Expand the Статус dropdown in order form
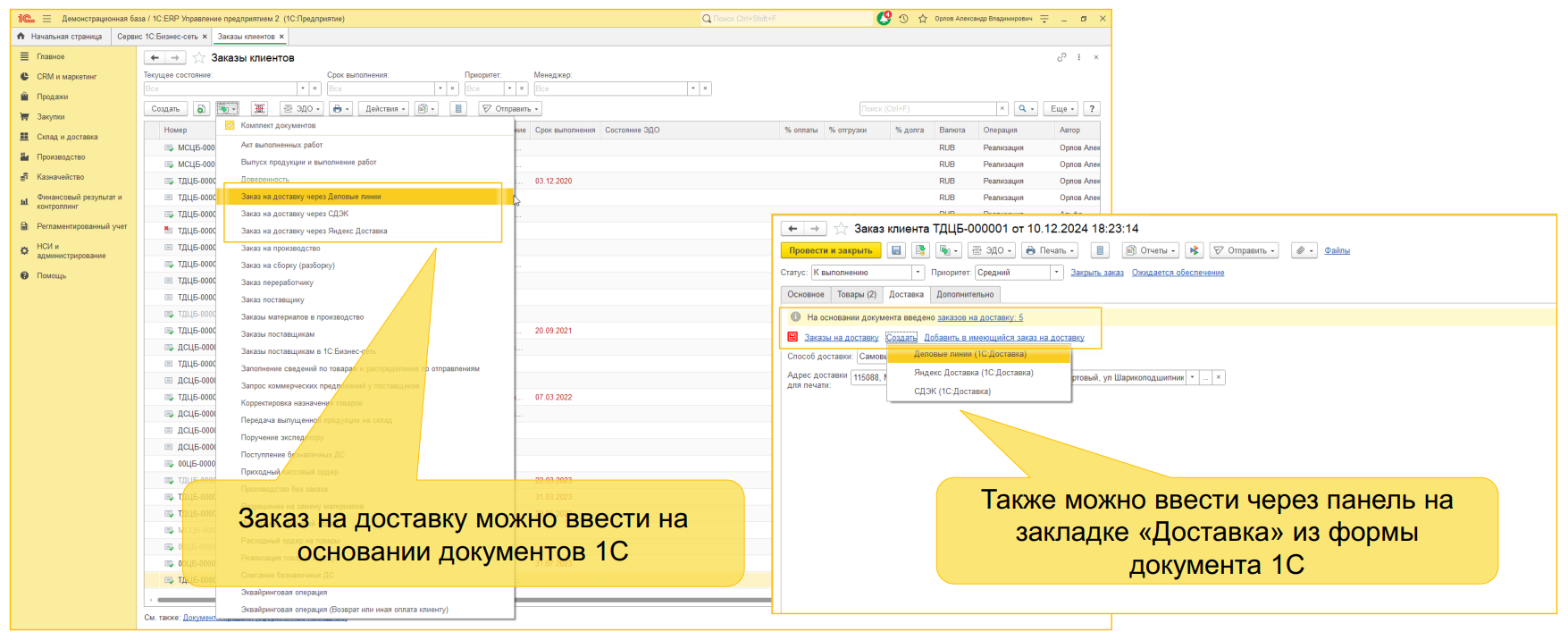This screenshot has width=1568, height=640. pos(918,273)
